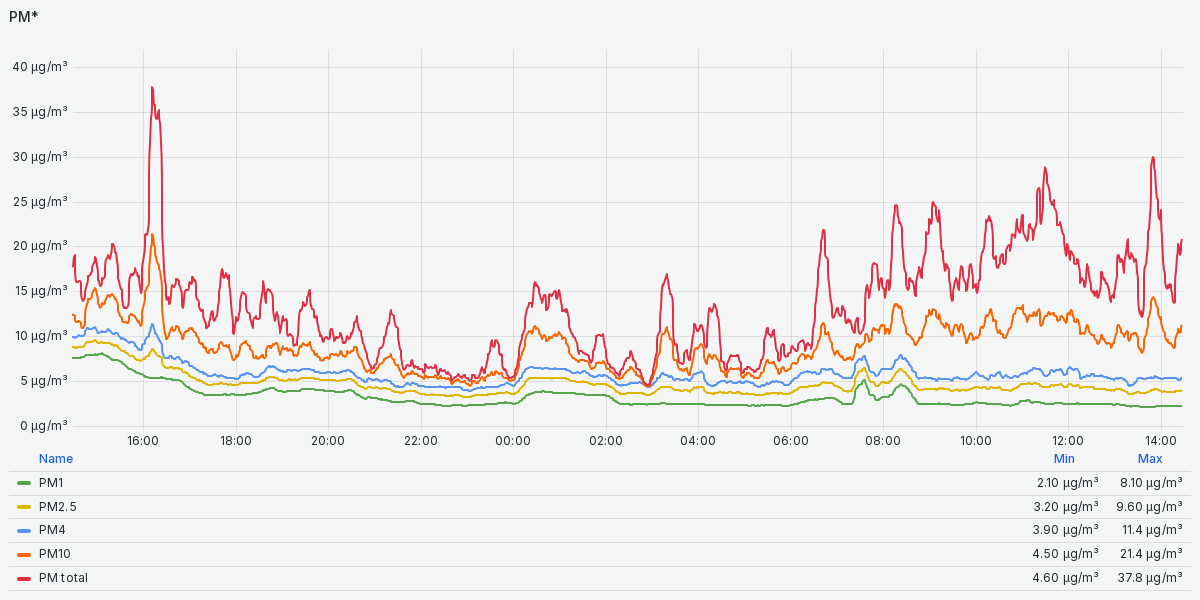The height and width of the screenshot is (600, 1200).
Task: Click the orange PM10 legend color swatch
Action: (x=25, y=554)
